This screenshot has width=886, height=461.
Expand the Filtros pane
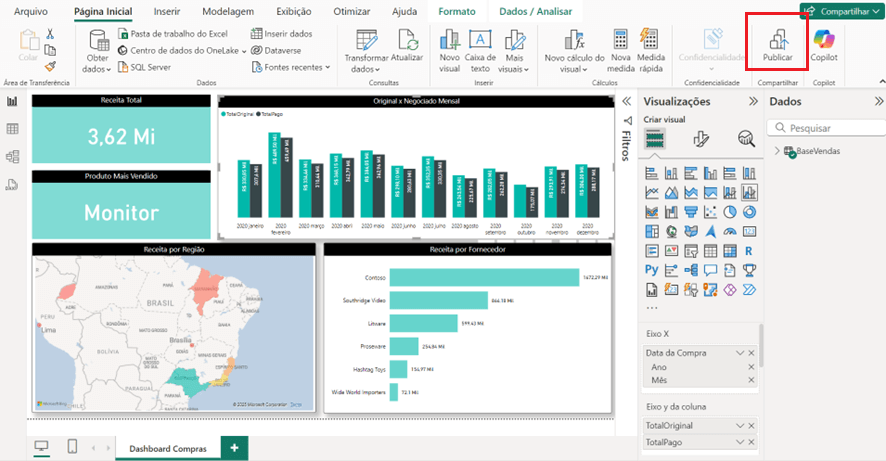(627, 101)
